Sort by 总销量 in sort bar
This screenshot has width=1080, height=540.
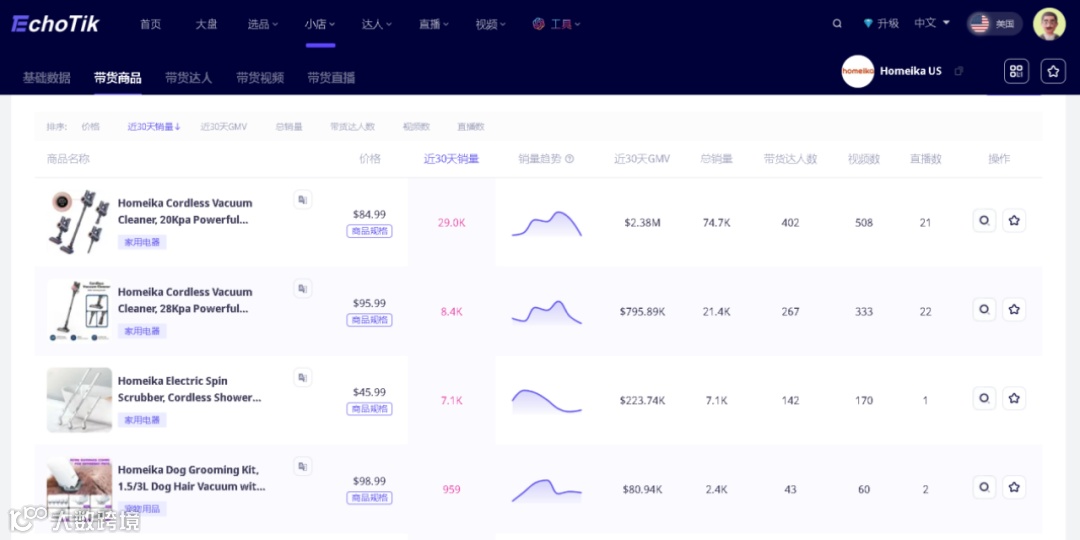click(x=289, y=127)
